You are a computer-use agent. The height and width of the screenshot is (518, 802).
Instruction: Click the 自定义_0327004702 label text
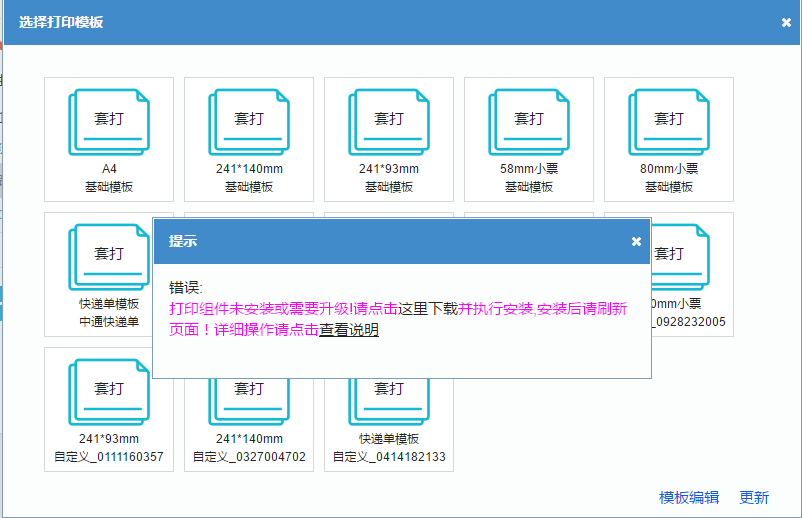(249, 457)
